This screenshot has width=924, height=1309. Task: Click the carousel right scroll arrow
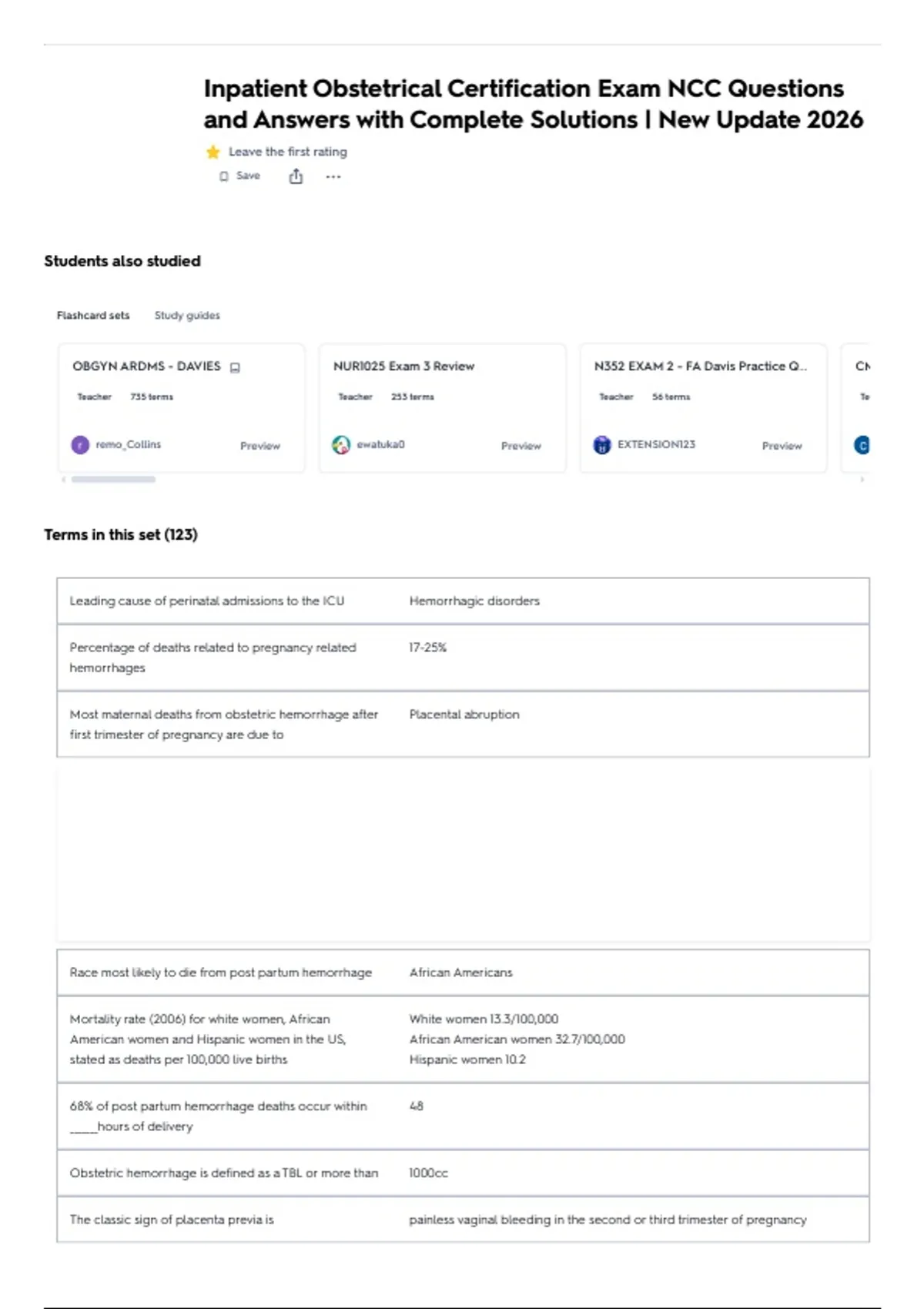(x=862, y=480)
